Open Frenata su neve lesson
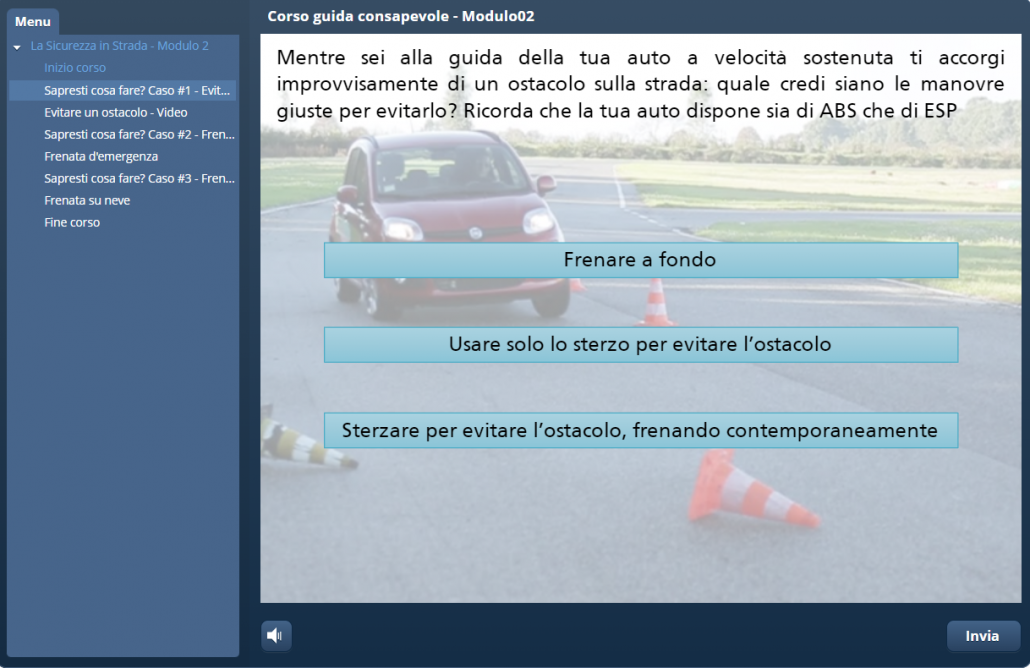Screen dimensions: 1030x668 [87, 200]
